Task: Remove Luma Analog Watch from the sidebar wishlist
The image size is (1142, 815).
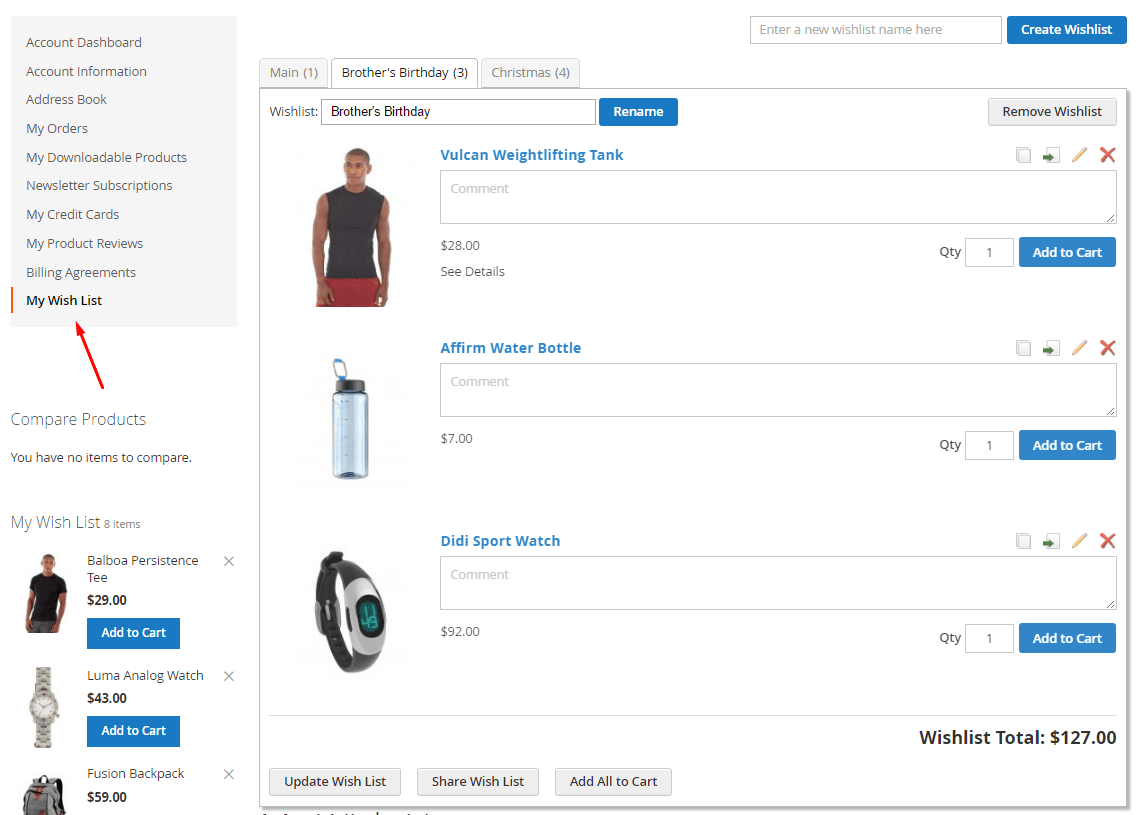Action: point(229,676)
